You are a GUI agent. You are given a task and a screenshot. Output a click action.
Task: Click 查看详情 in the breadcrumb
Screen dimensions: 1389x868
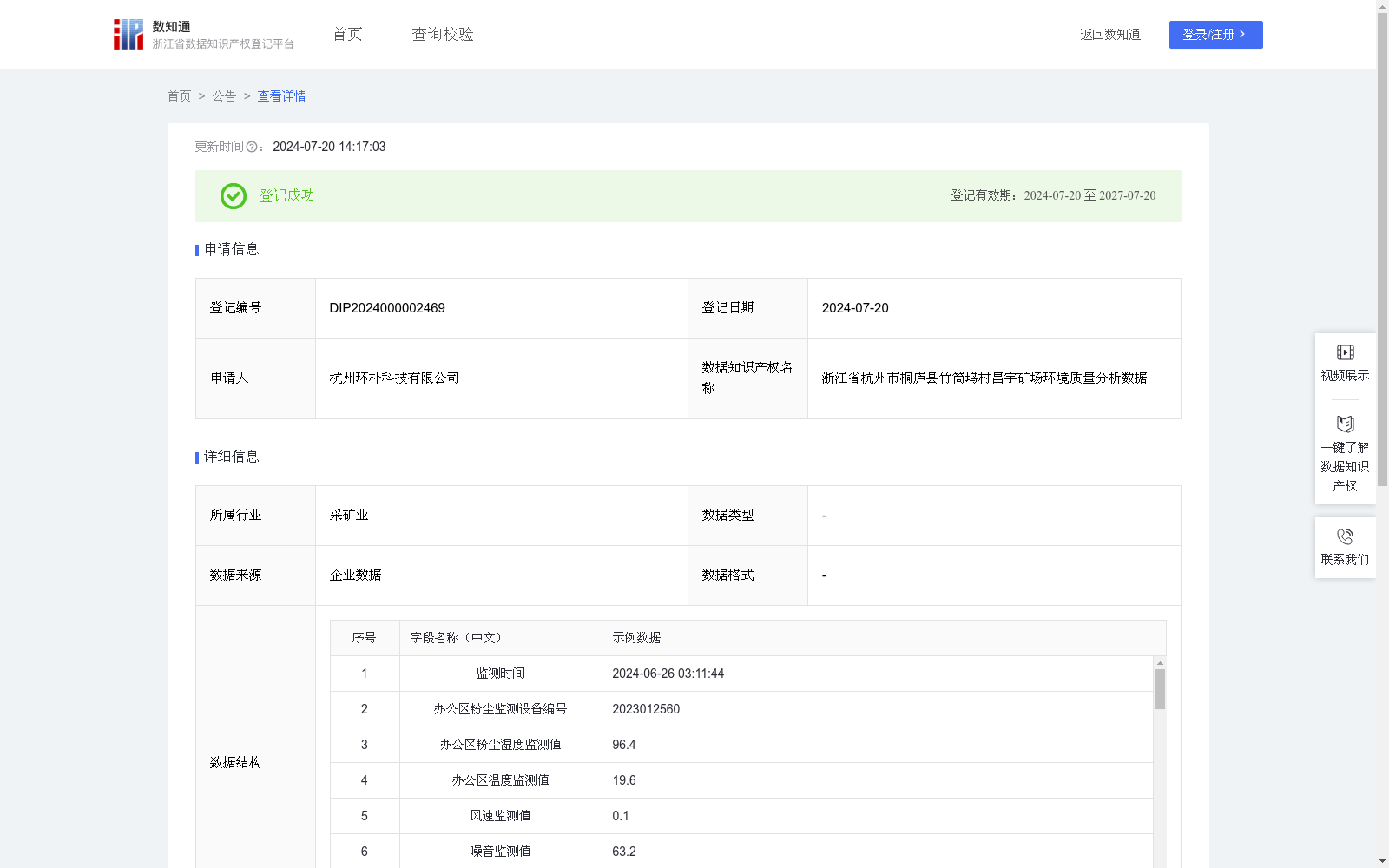281,96
